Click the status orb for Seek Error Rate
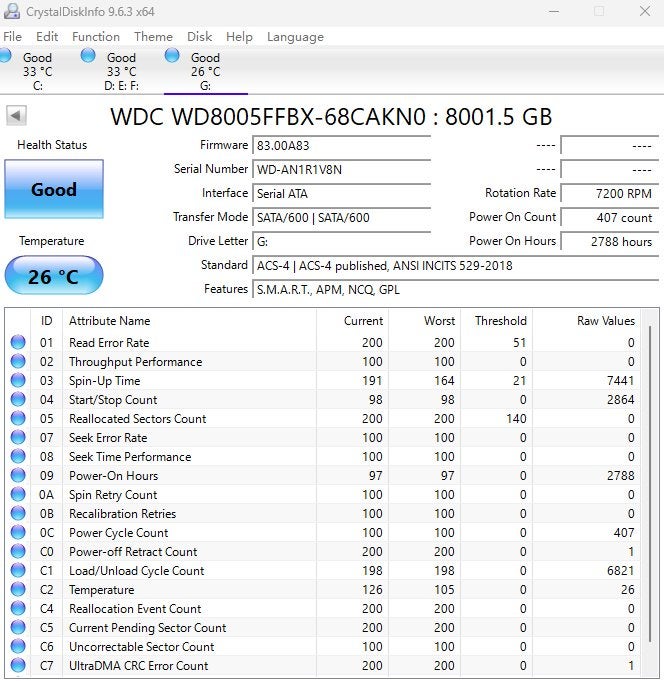664x681 pixels. pos(18,437)
